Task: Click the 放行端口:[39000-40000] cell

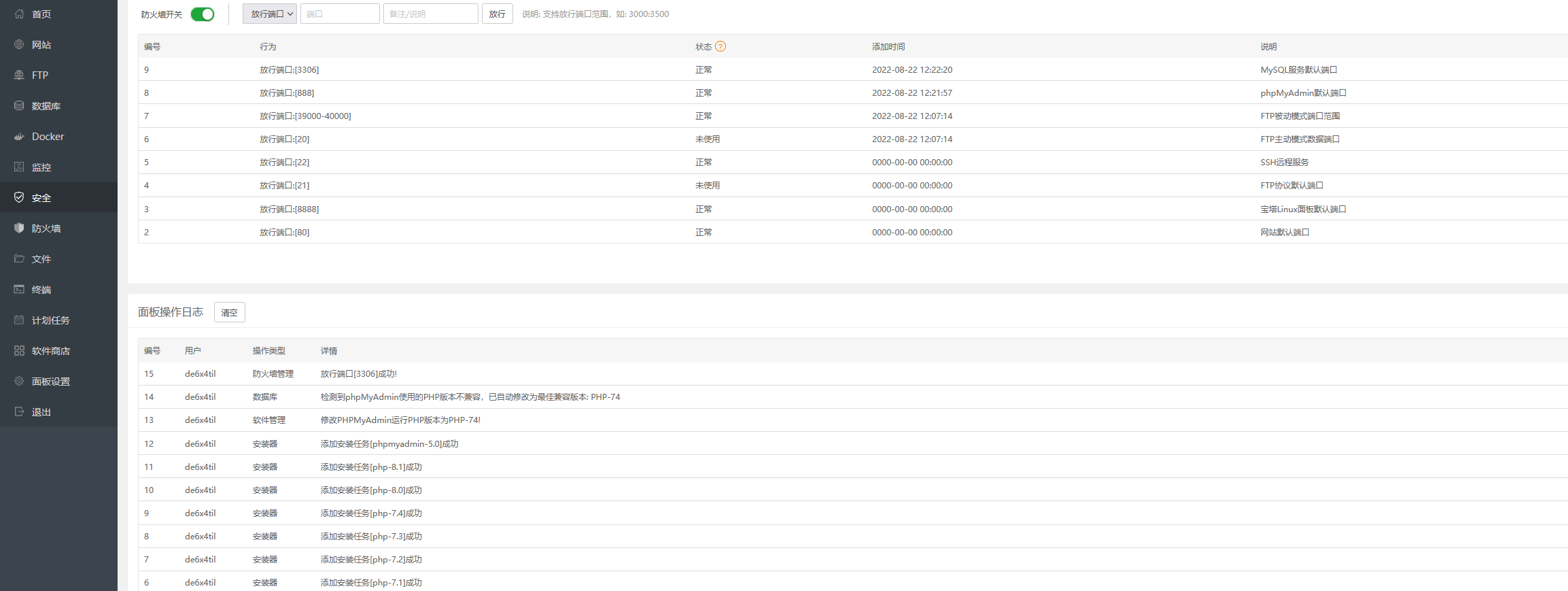Action: click(x=305, y=116)
